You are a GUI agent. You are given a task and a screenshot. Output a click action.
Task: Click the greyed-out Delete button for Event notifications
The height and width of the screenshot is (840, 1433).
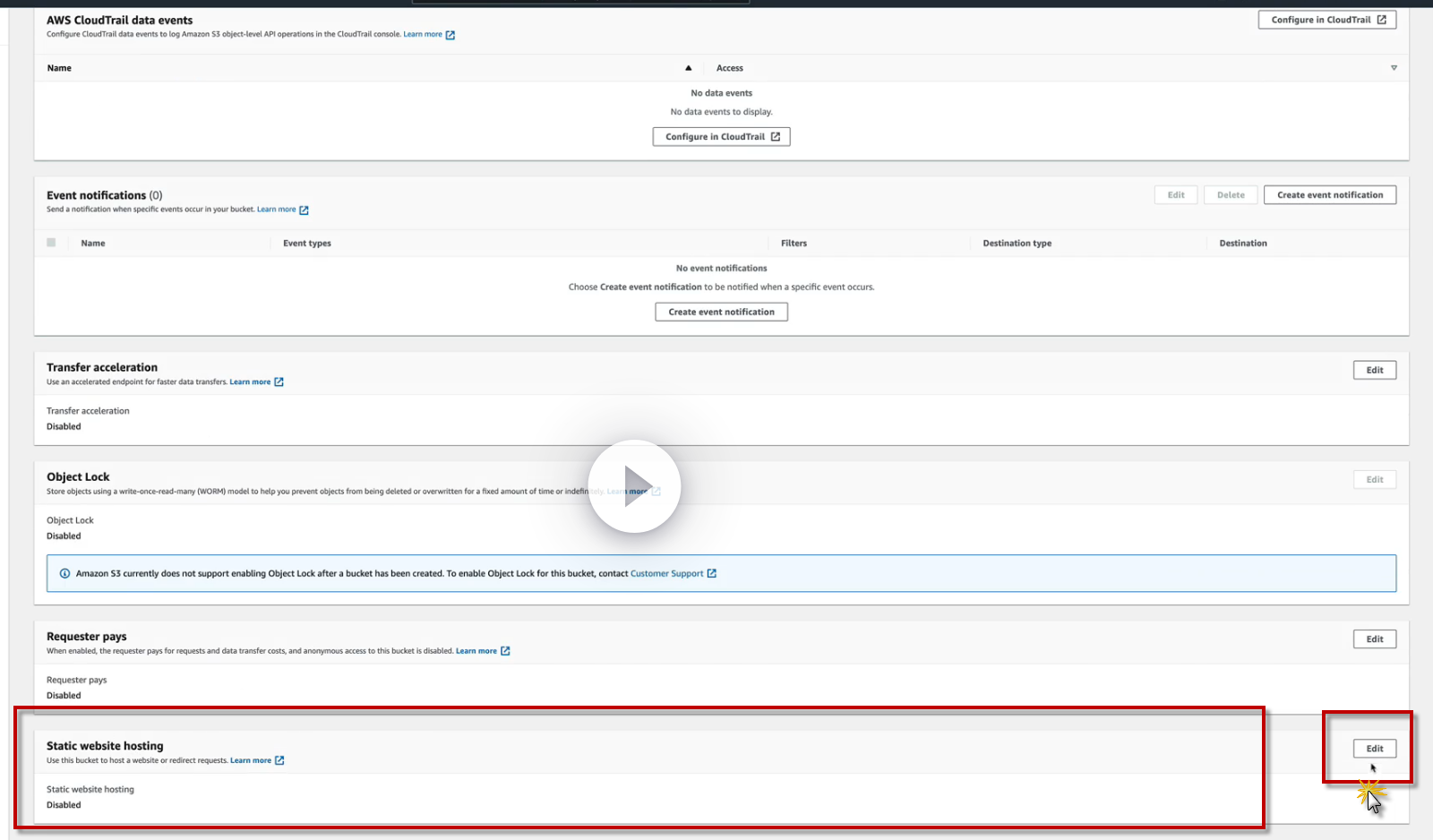pyautogui.click(x=1231, y=195)
